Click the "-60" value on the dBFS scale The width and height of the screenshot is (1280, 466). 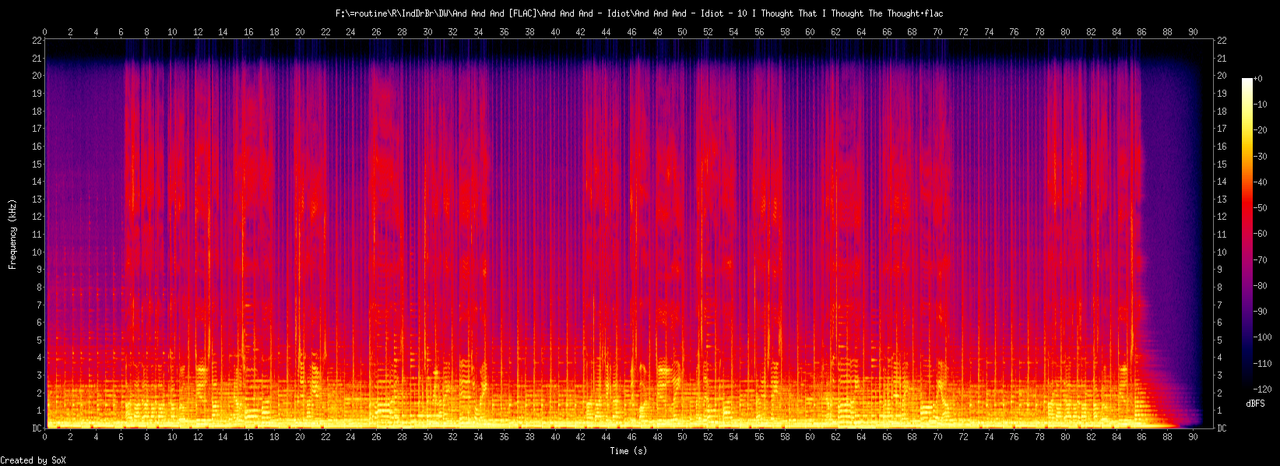pyautogui.click(x=1261, y=234)
